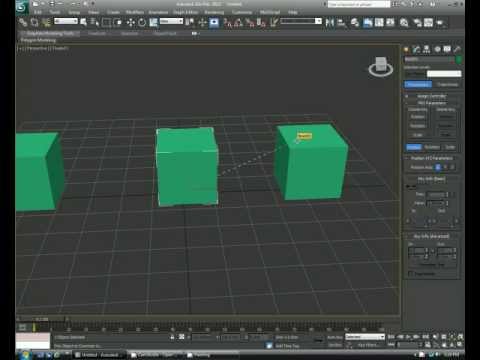480x360 pixels.
Task: Open the Render Setup dialog
Action: tap(418, 22)
